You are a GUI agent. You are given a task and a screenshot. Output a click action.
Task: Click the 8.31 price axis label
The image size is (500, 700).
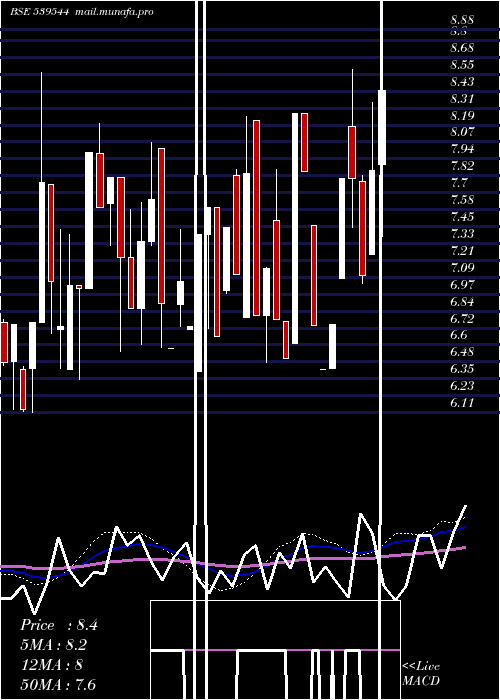tap(462, 99)
